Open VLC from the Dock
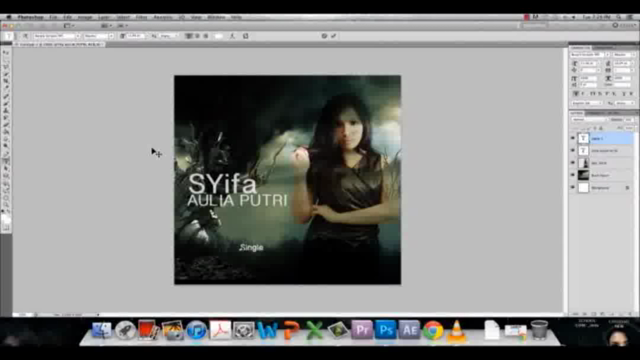Screen dimensions: 640x360 click(456, 330)
